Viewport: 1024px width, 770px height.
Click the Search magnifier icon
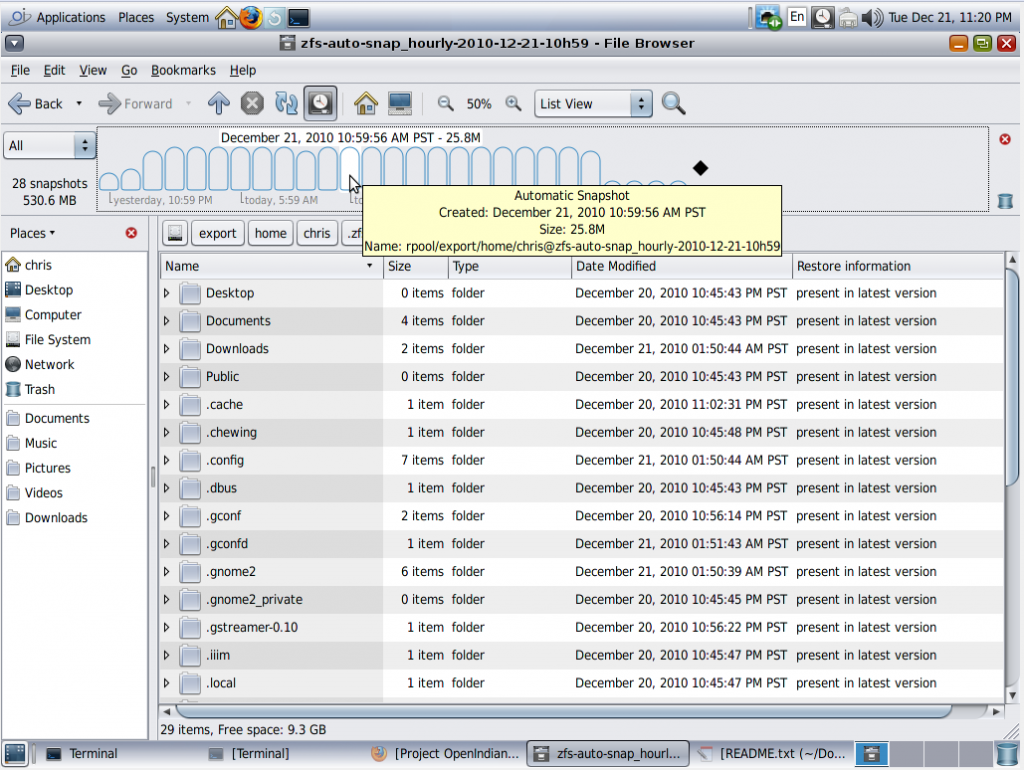tap(673, 103)
